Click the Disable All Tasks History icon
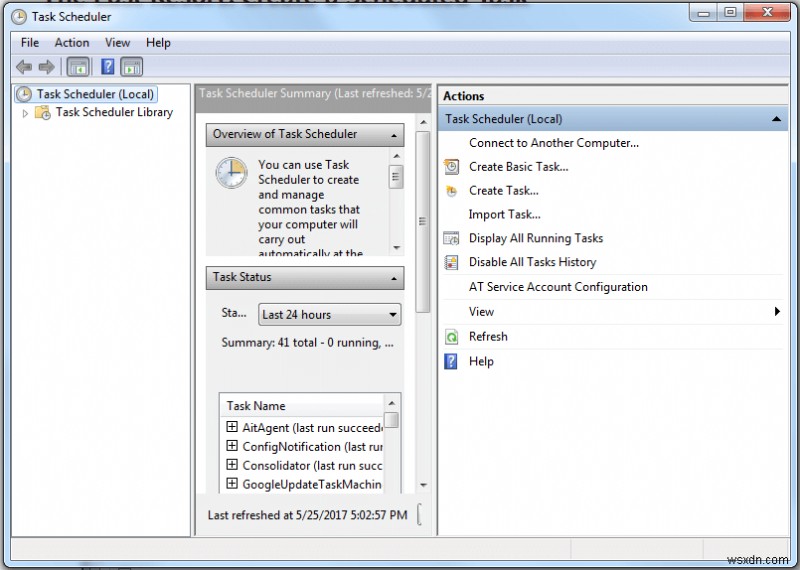 [452, 262]
